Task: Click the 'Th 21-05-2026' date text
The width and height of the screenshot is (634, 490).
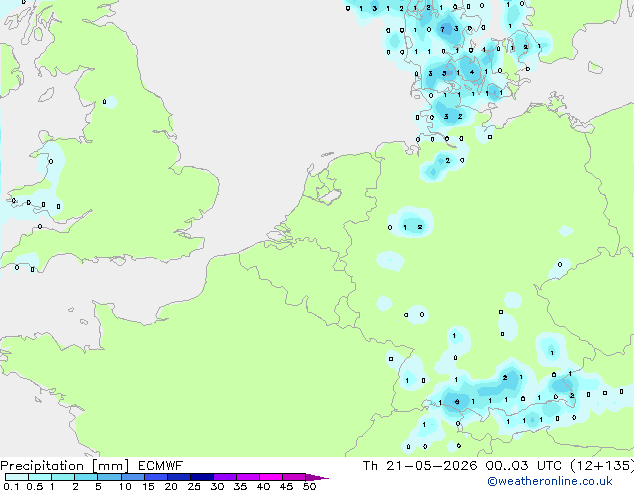Action: tap(420, 466)
